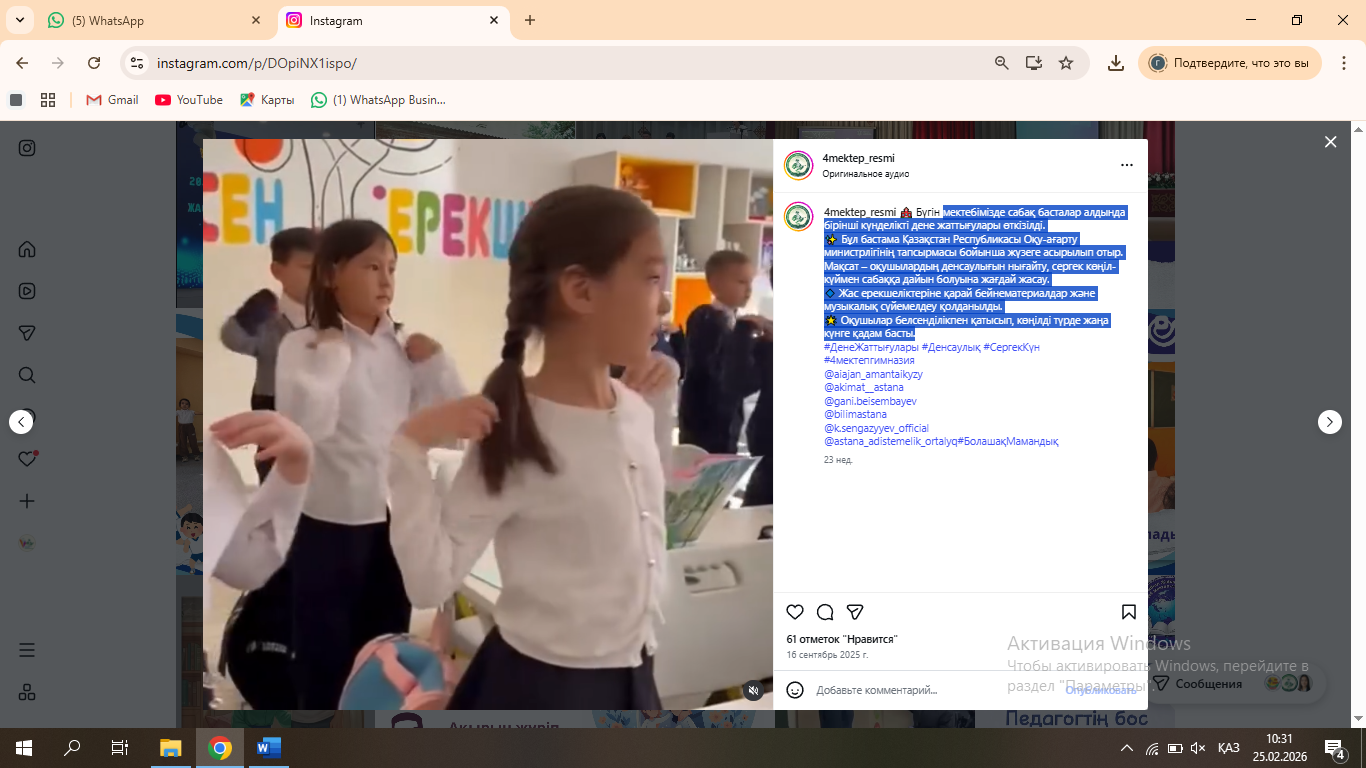Expand the Chrome tab search dropdown
The image size is (1366, 768).
click(x=22, y=20)
